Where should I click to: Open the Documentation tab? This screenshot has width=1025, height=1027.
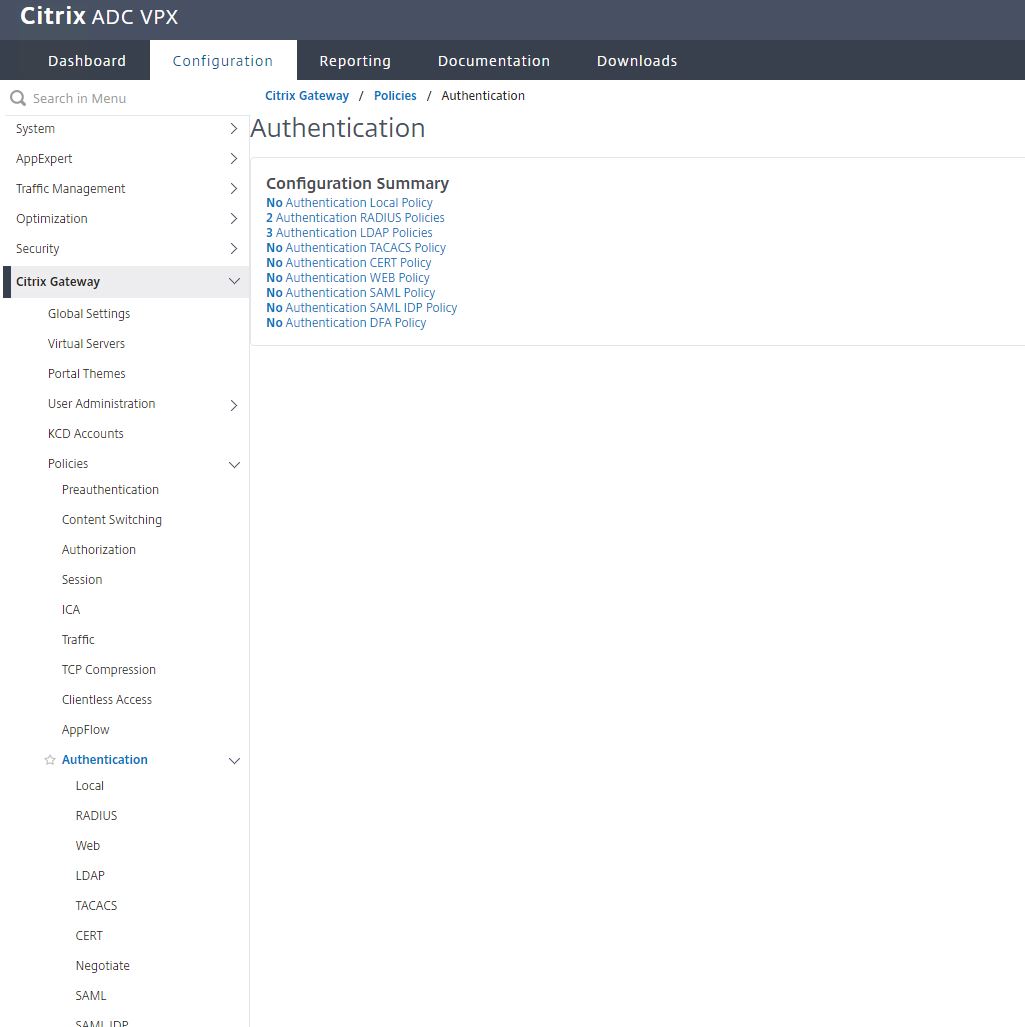pos(494,61)
